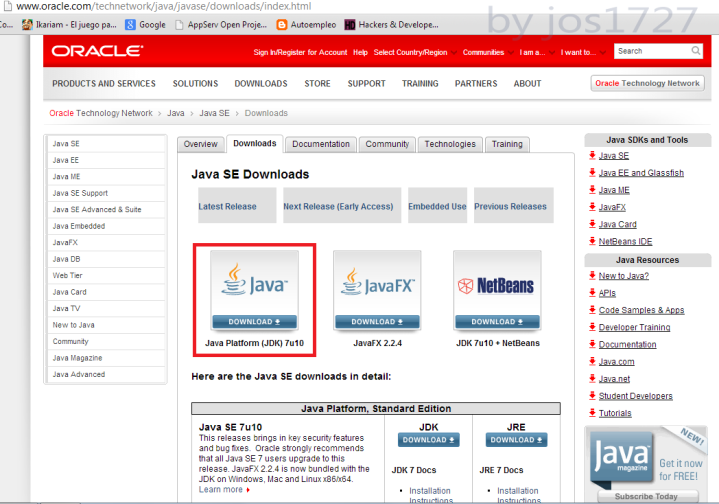This screenshot has height=504, width=719.
Task: Open the Code Samples & Apps link
Action: click(641, 310)
